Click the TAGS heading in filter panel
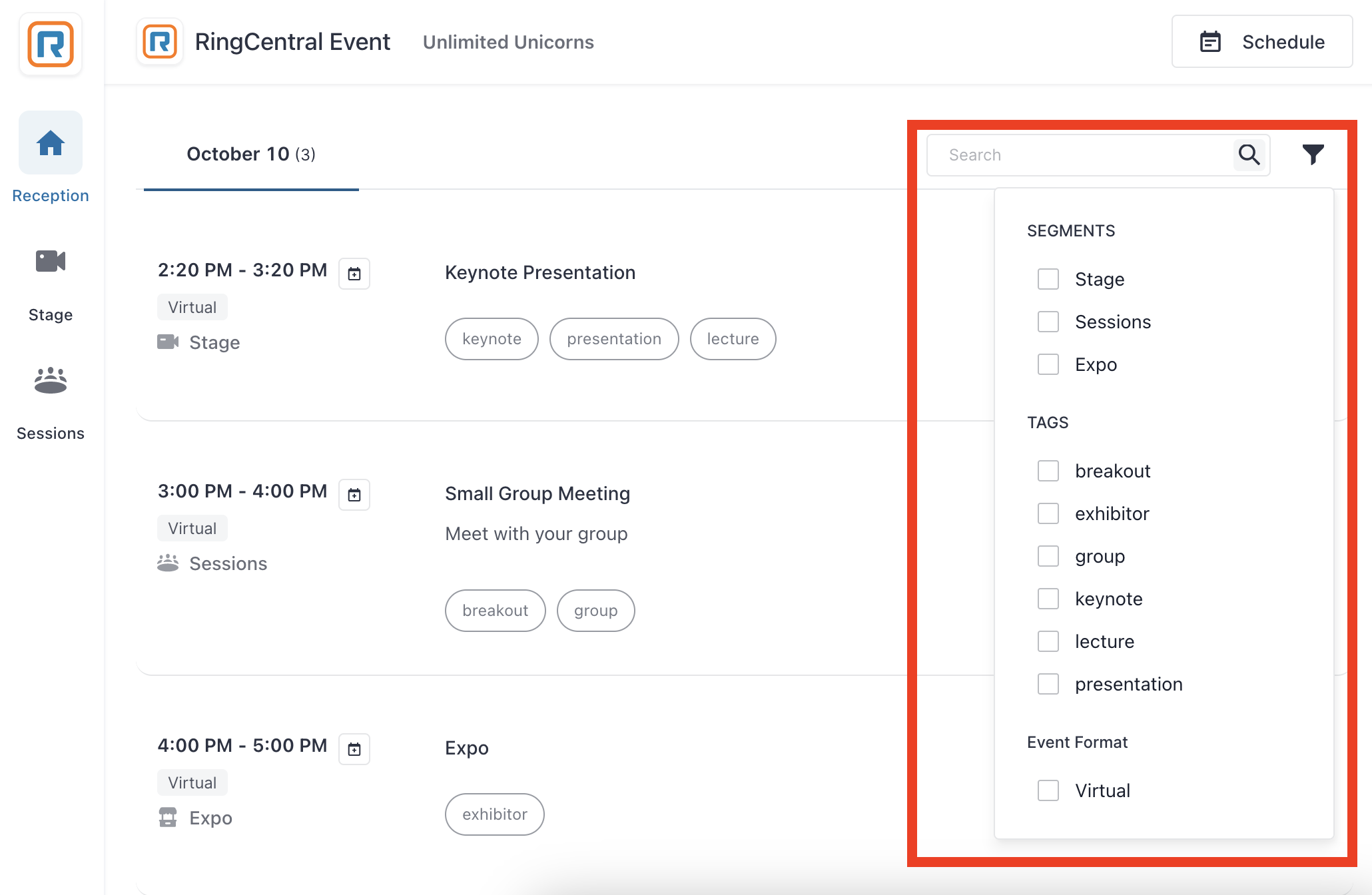Screen dimensions: 1372x895 (x=1048, y=423)
